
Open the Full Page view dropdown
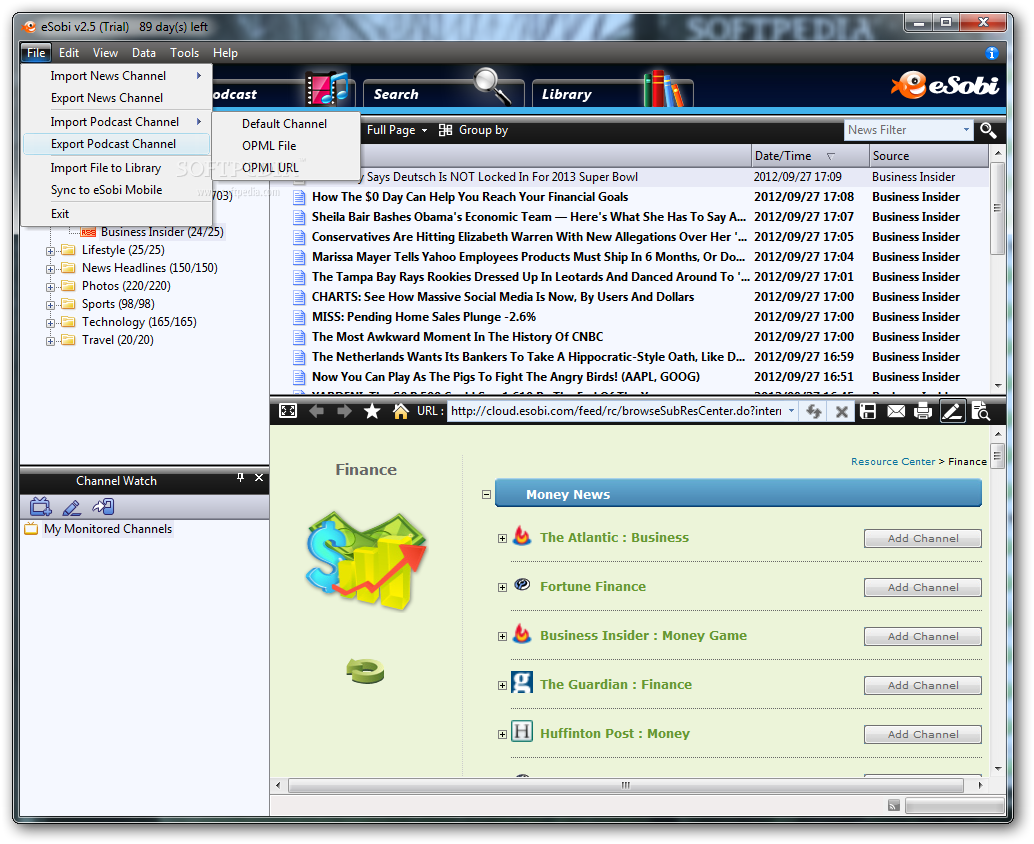tap(424, 131)
